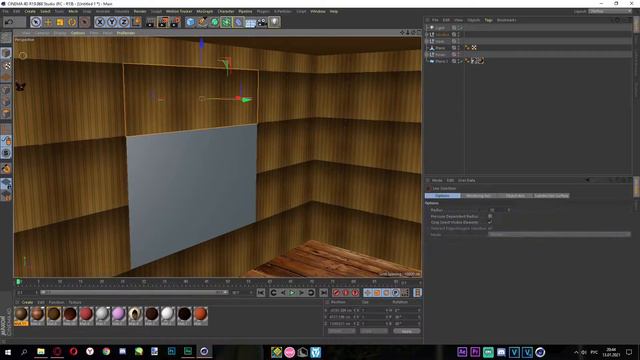Viewport: 640px width, 360px height.
Task: Open Edit Render Settings icon
Action: coord(175,22)
